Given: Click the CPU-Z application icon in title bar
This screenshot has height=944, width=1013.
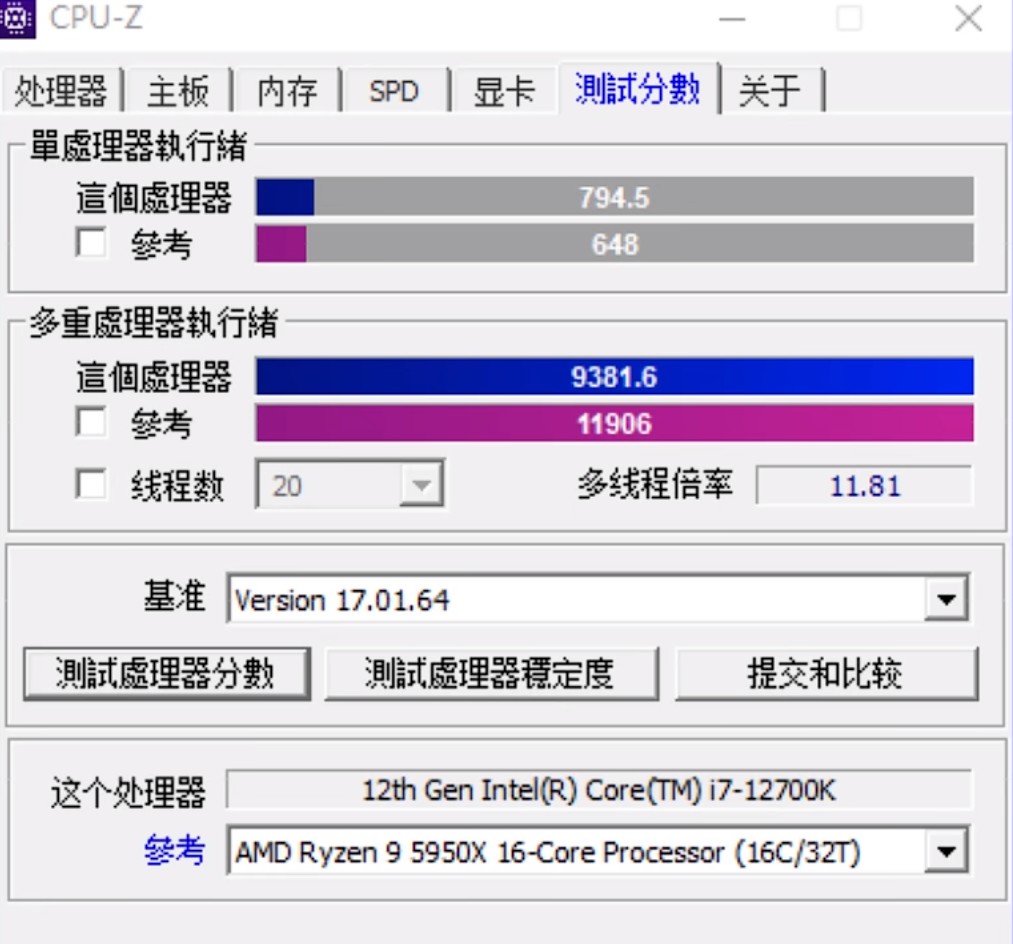Looking at the screenshot, I should (17, 18).
